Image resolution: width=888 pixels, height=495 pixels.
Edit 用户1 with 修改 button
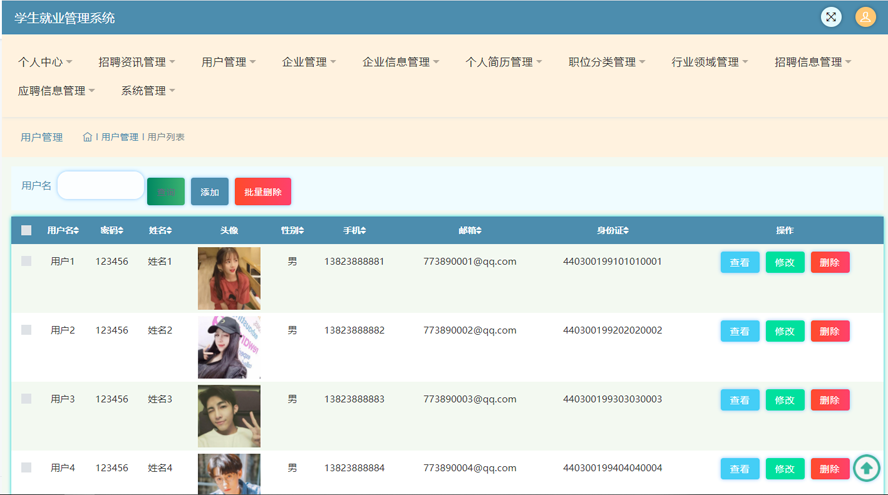point(785,262)
